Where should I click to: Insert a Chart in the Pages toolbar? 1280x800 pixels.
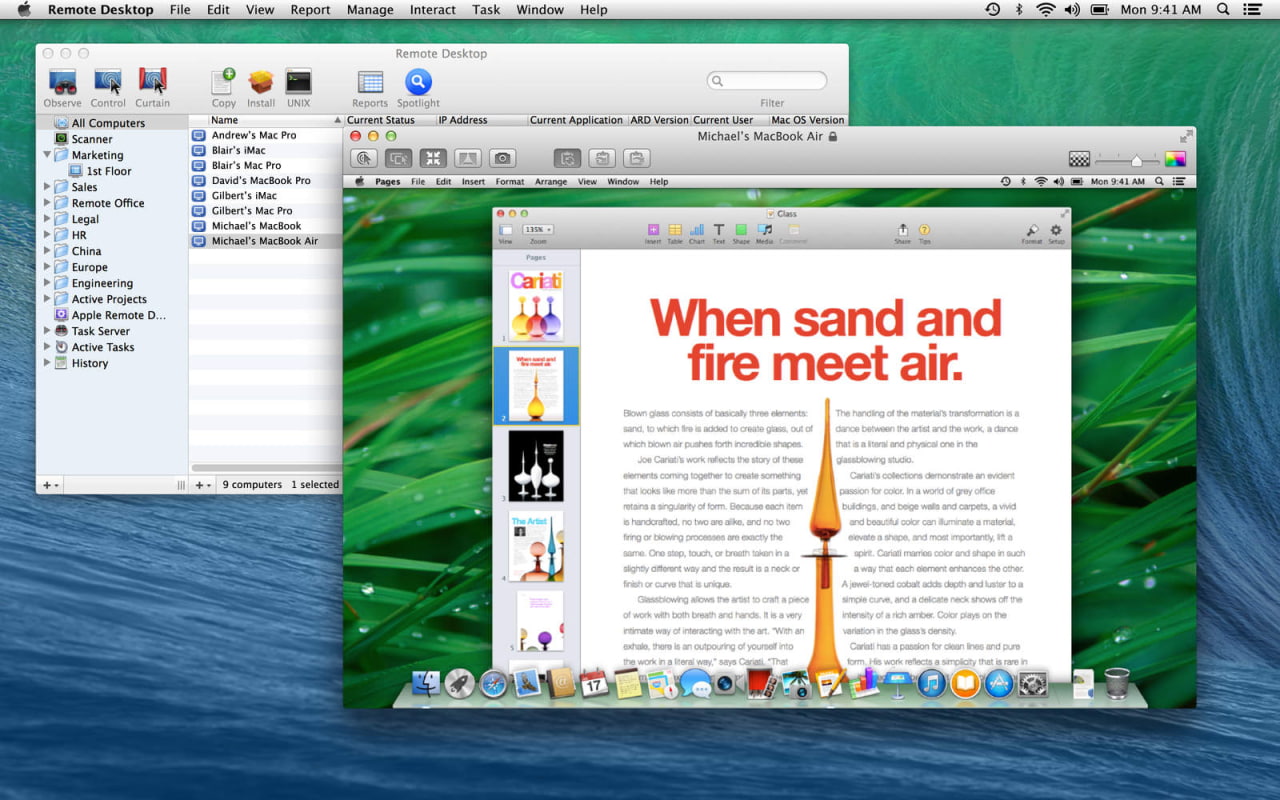(x=697, y=231)
